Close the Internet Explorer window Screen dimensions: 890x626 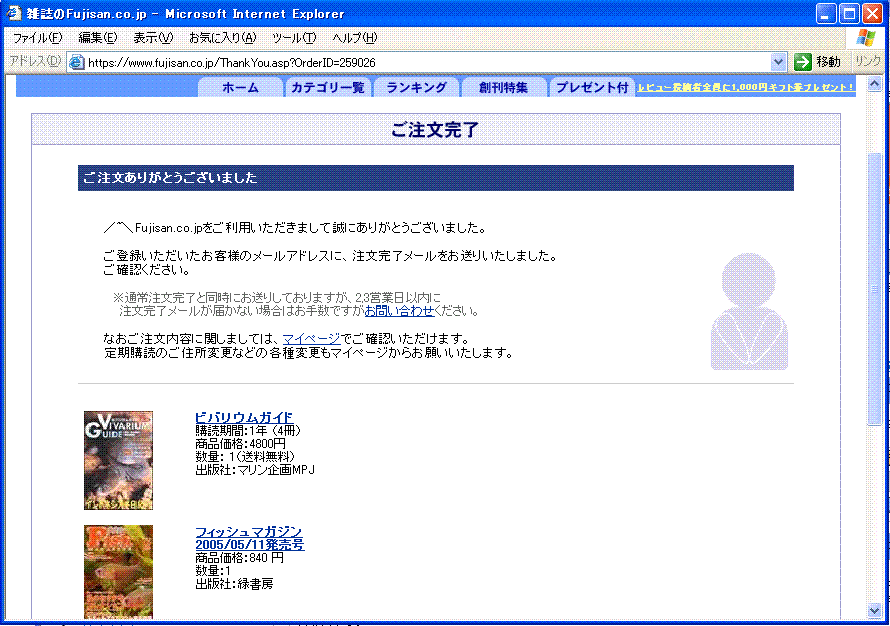pos(872,14)
